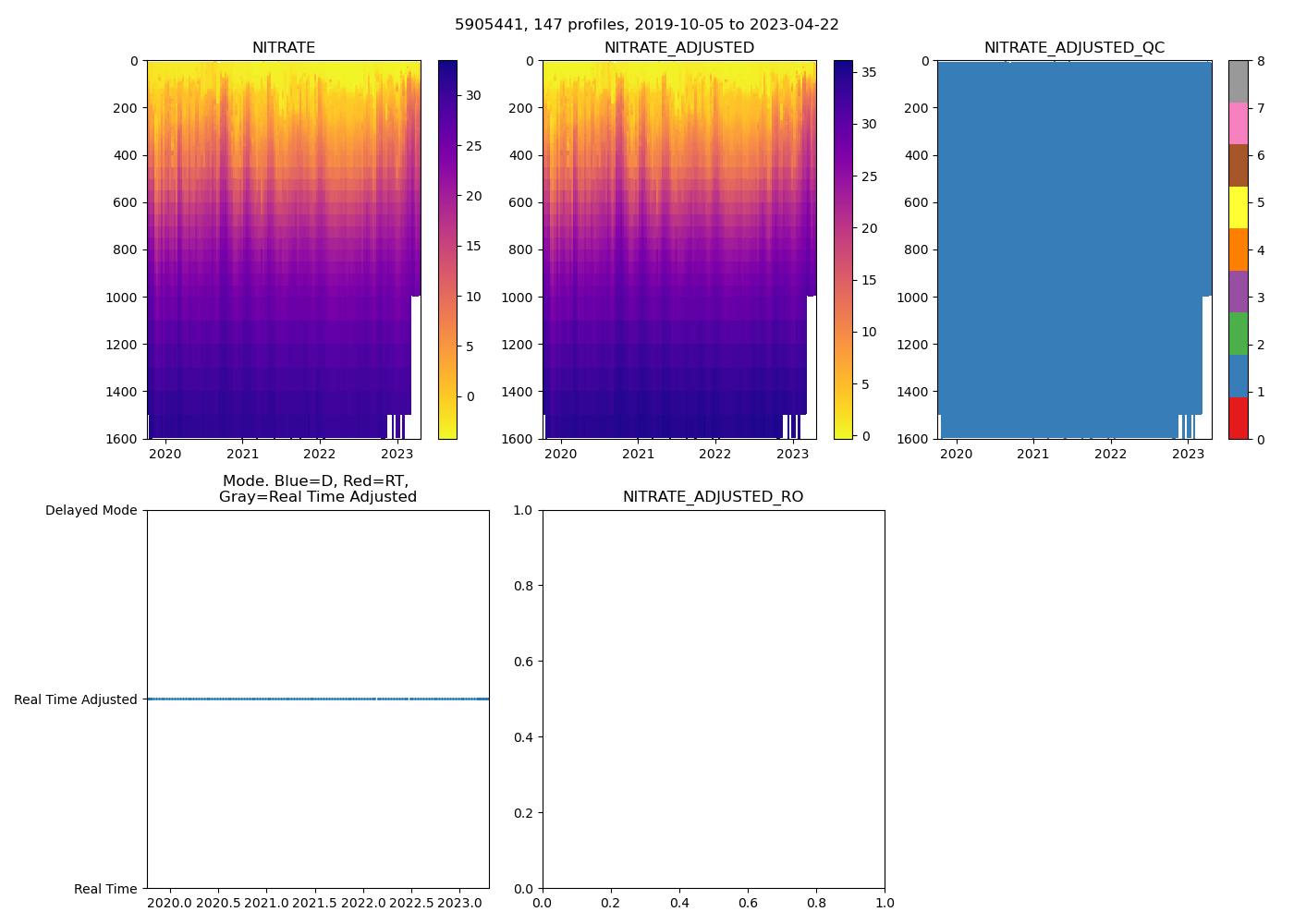Click the Real Time Adjusted axis label
The width and height of the screenshot is (1294, 924).
(x=76, y=699)
